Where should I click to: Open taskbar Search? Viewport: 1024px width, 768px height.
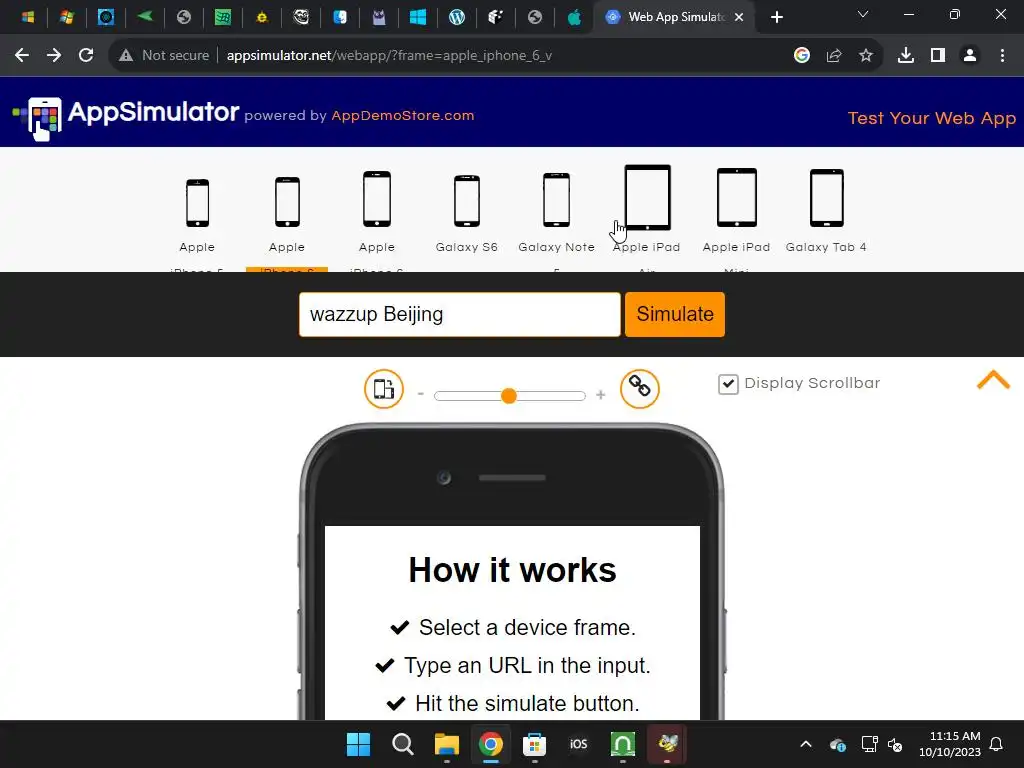(x=403, y=744)
